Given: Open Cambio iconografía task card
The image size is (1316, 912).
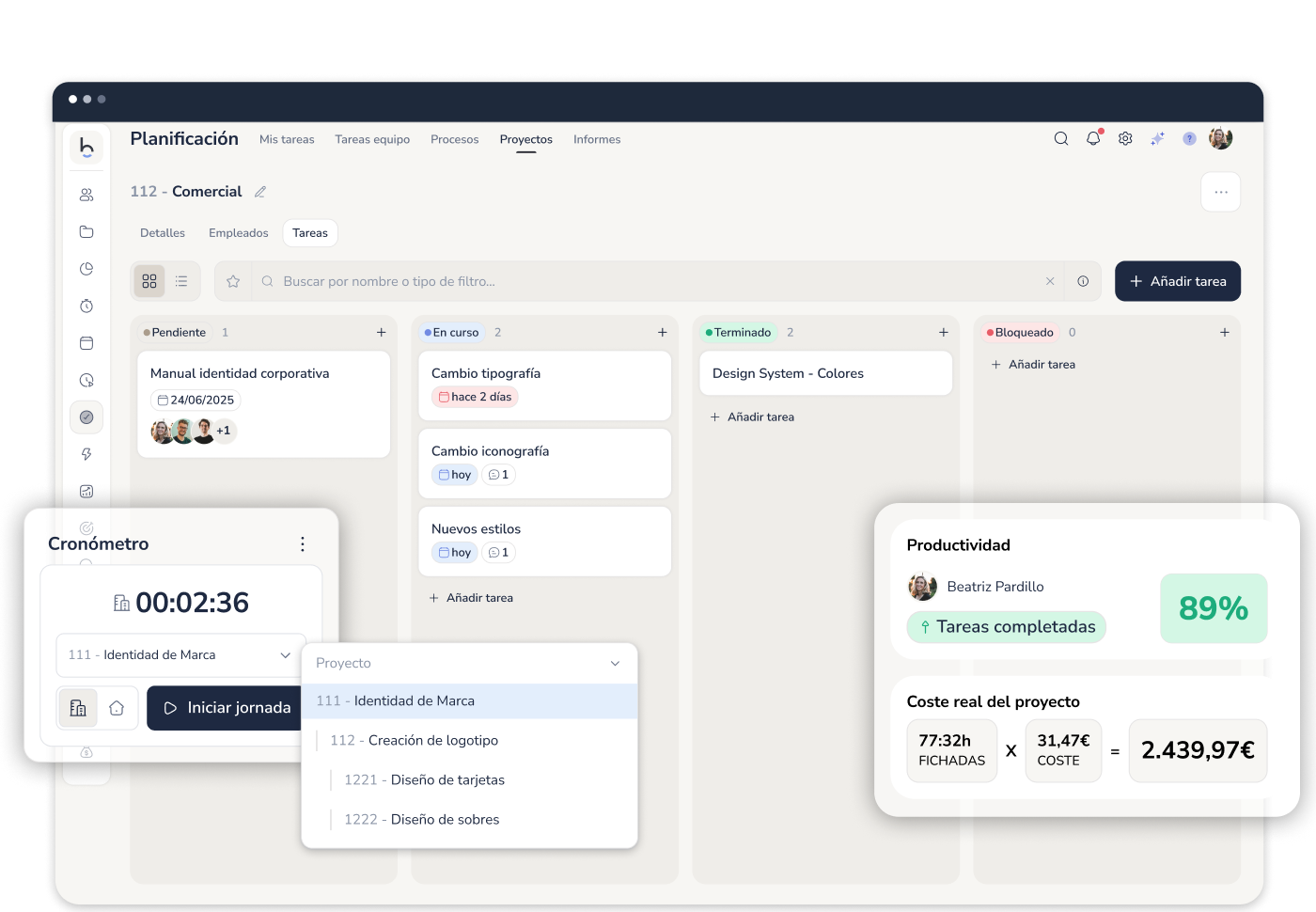Looking at the screenshot, I should [544, 464].
